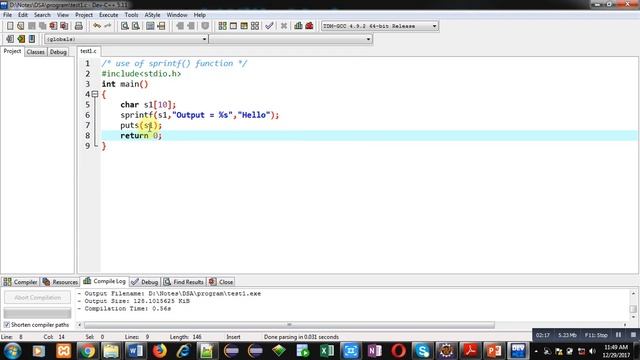Open the TDM-GCC compiler set dropdown
This screenshot has width=640, height=360.
coord(380,26)
